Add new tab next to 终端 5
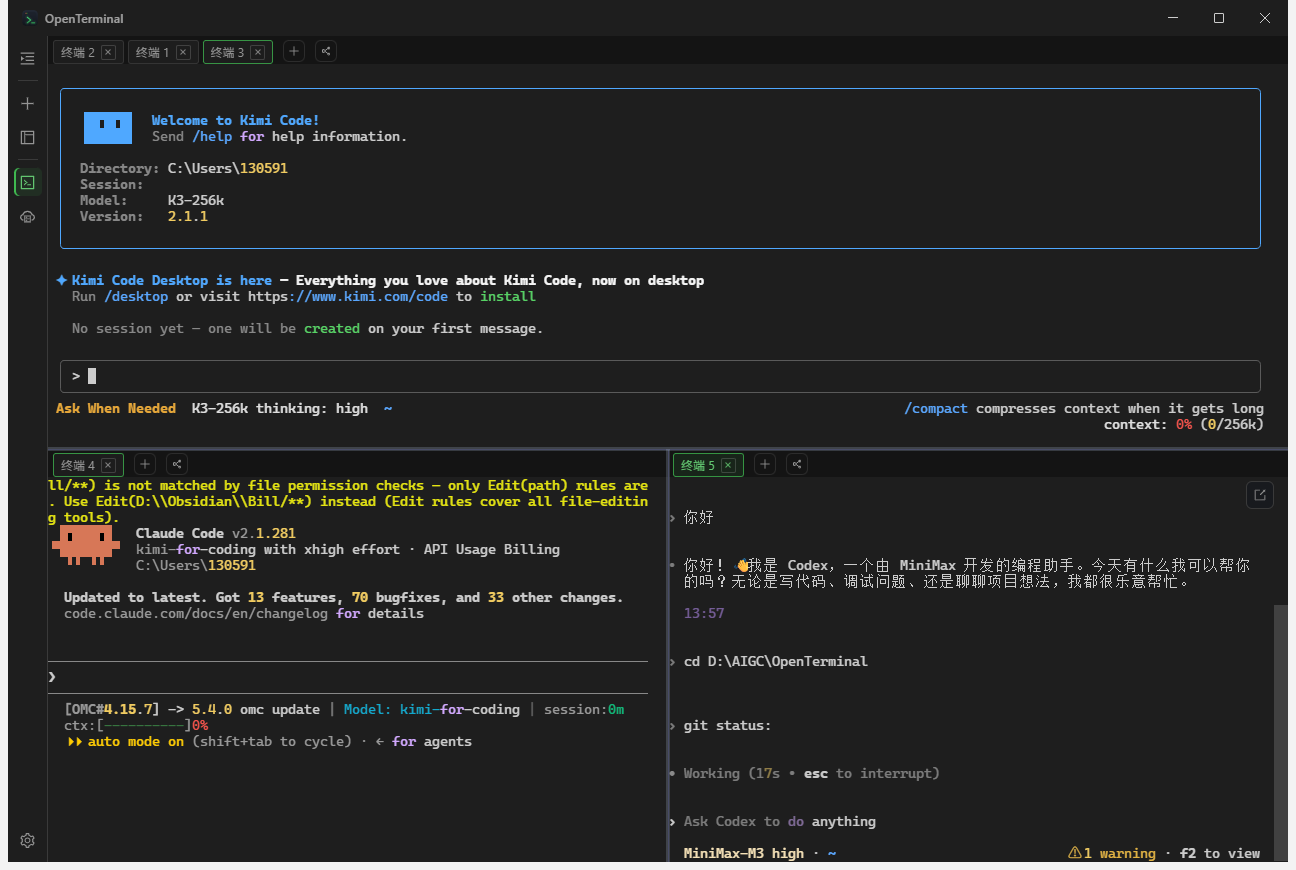 pyautogui.click(x=765, y=464)
